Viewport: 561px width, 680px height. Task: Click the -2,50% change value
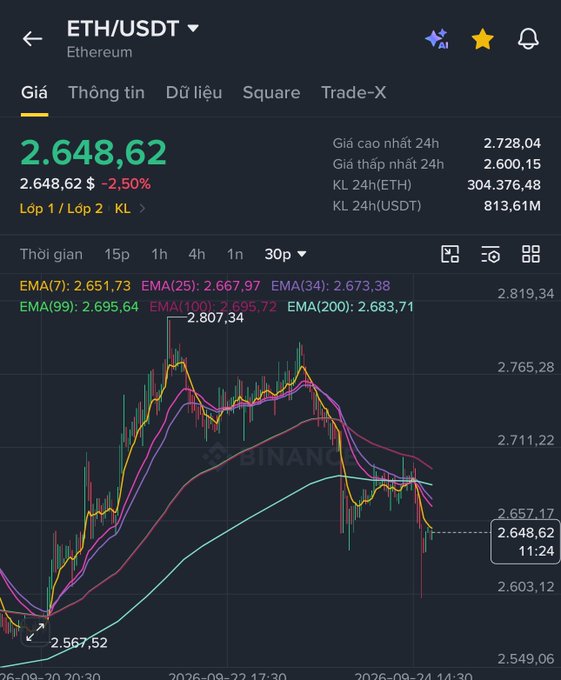click(126, 184)
